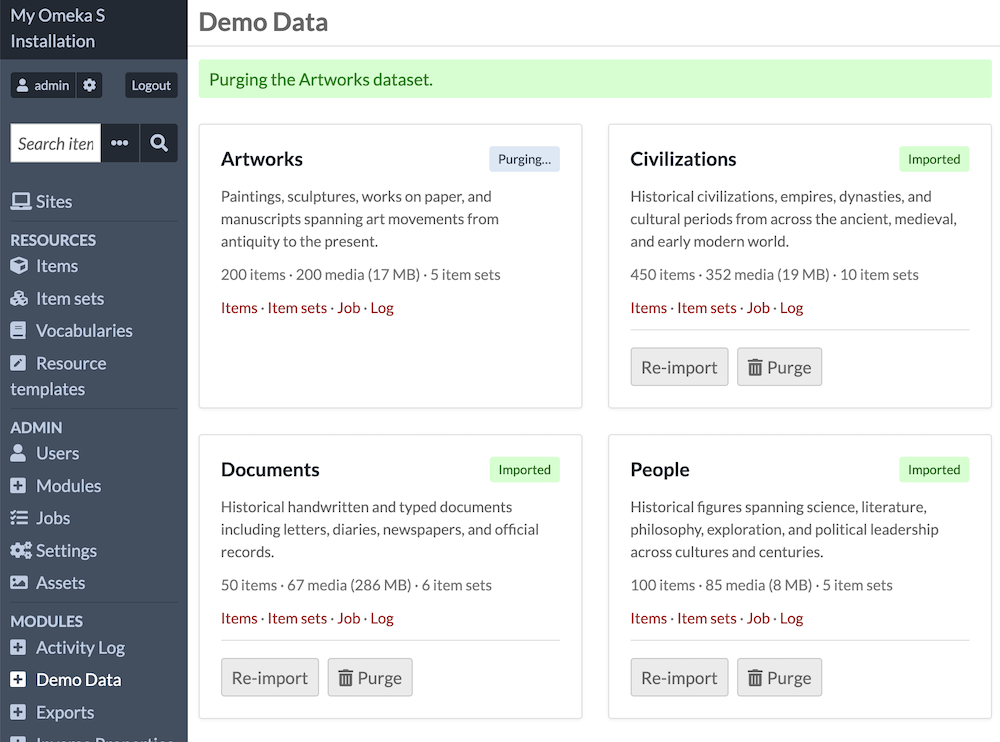Viewport: 1000px width, 742px height.
Task: Open Artworks Log link
Action: click(382, 308)
